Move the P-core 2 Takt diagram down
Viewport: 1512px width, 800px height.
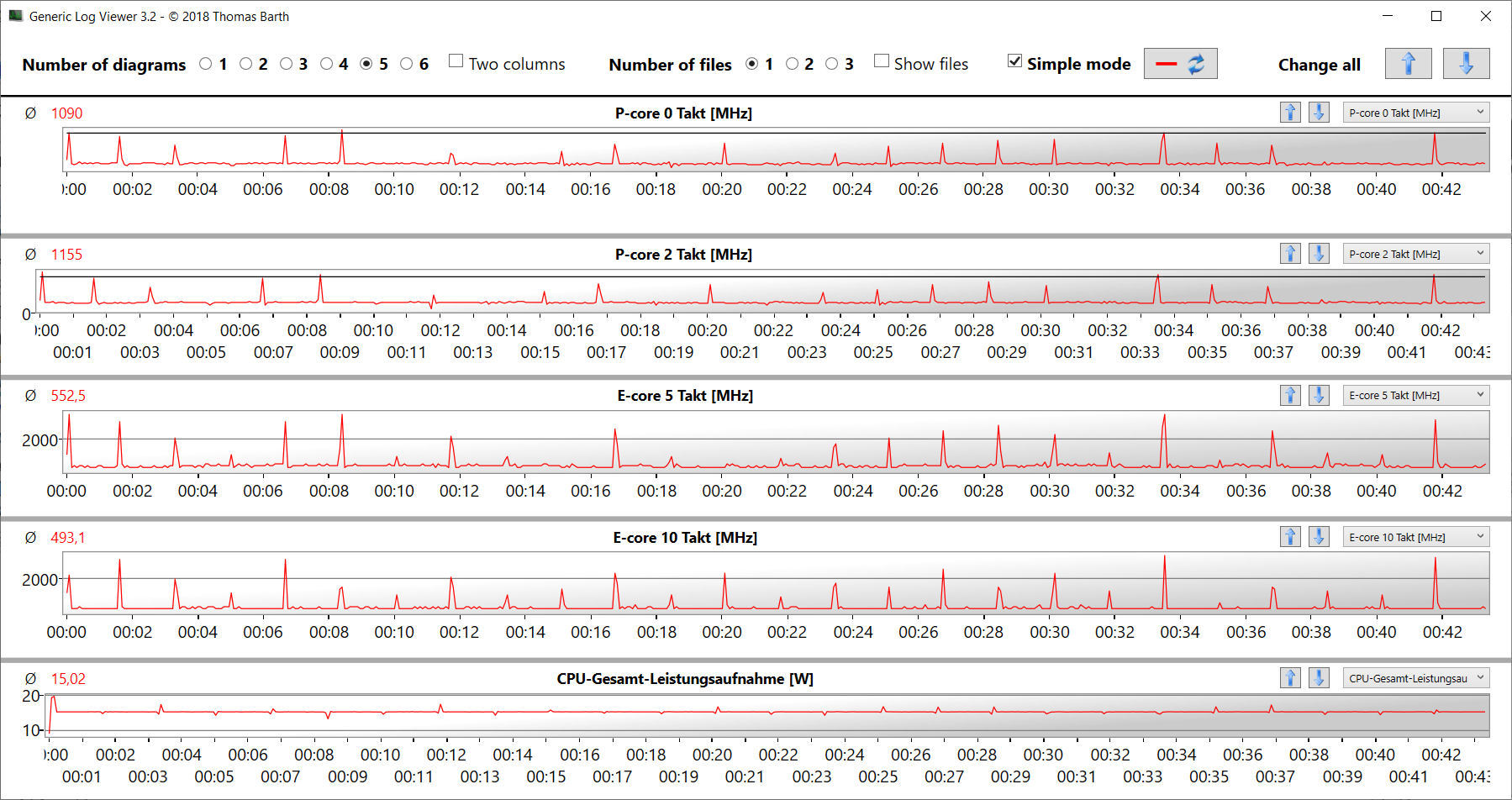1319,253
